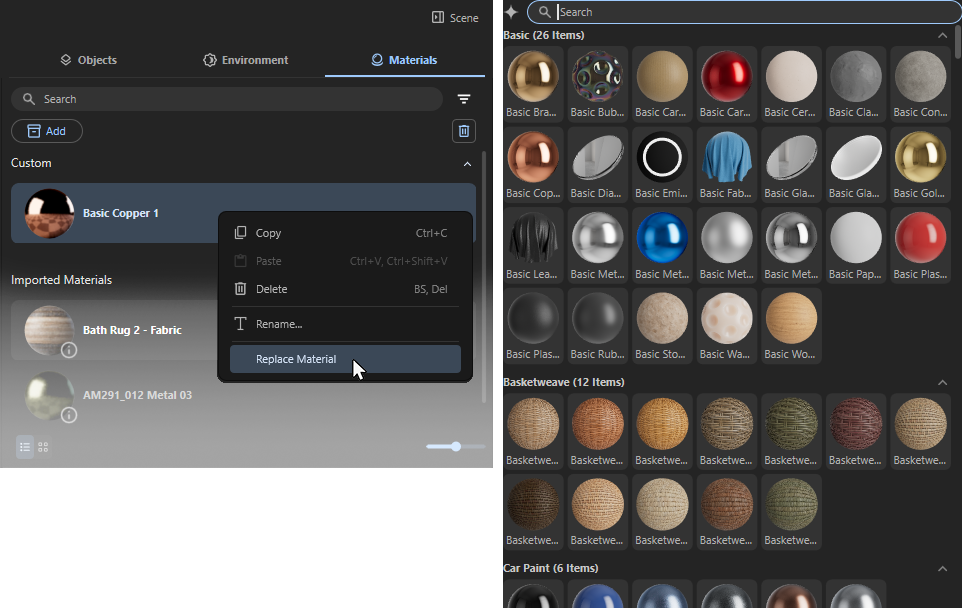Screen dimensions: 962x608
Task: Click the filter icon beside material search
Action: 462,98
